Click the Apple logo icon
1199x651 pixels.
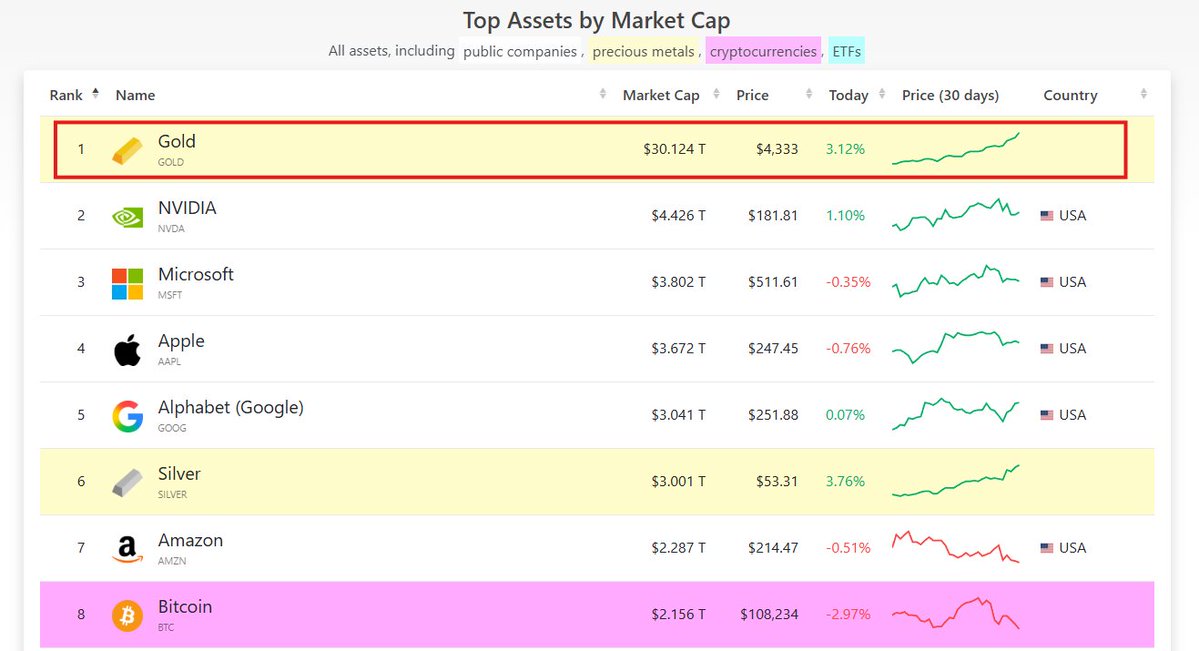(x=126, y=348)
